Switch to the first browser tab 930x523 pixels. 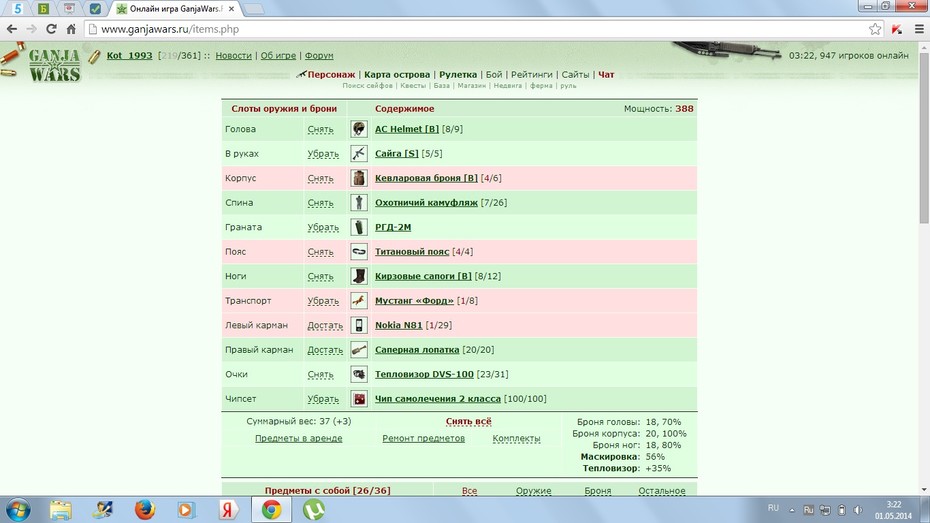click(x=17, y=8)
